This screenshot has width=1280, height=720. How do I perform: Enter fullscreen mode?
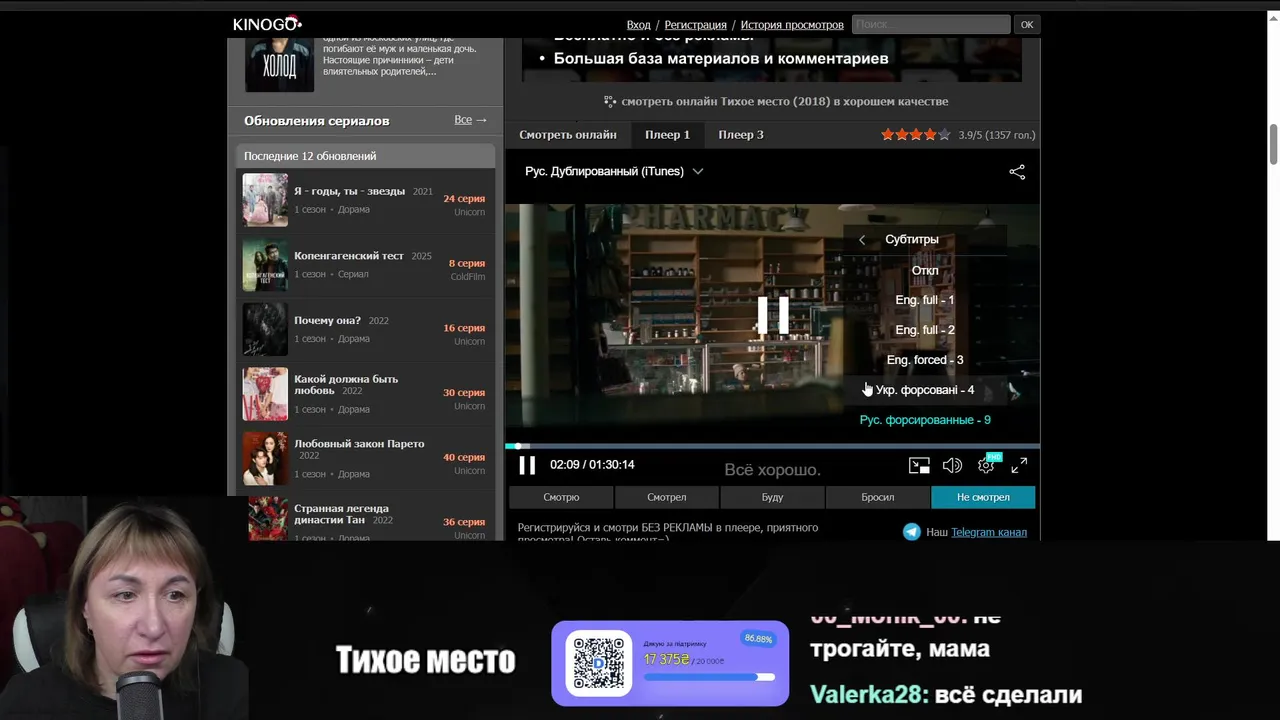tap(1019, 465)
